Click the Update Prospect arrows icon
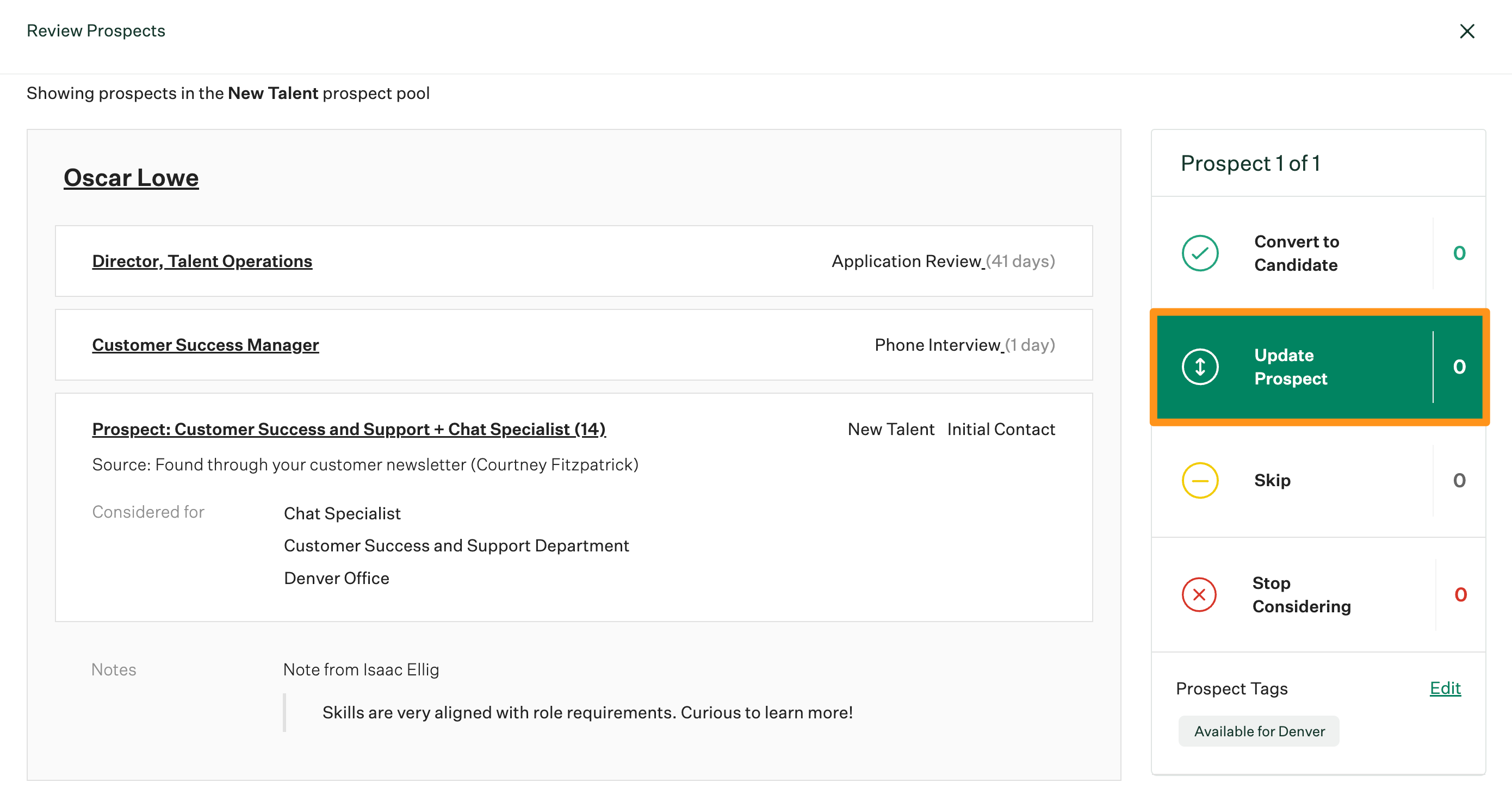This screenshot has width=1512, height=807. 1200,366
